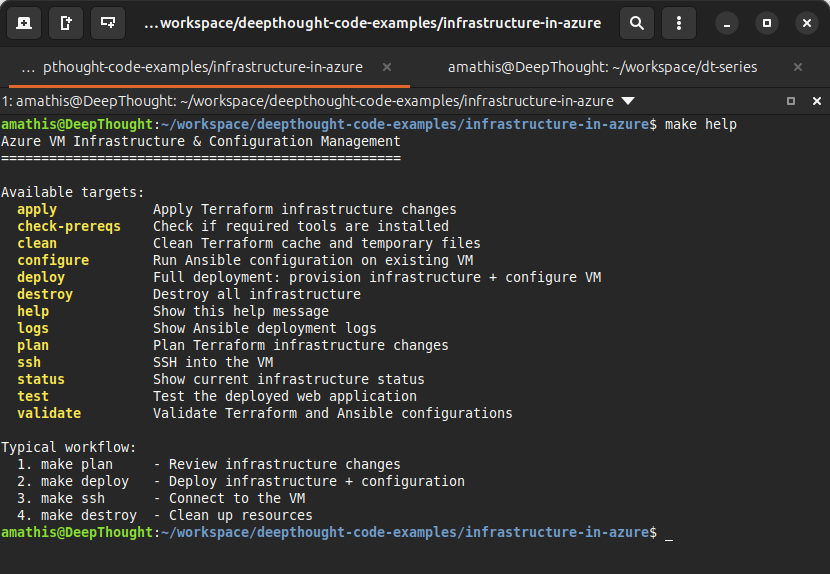
Task: Click the 'configure' target name
Action: [x=53, y=261]
